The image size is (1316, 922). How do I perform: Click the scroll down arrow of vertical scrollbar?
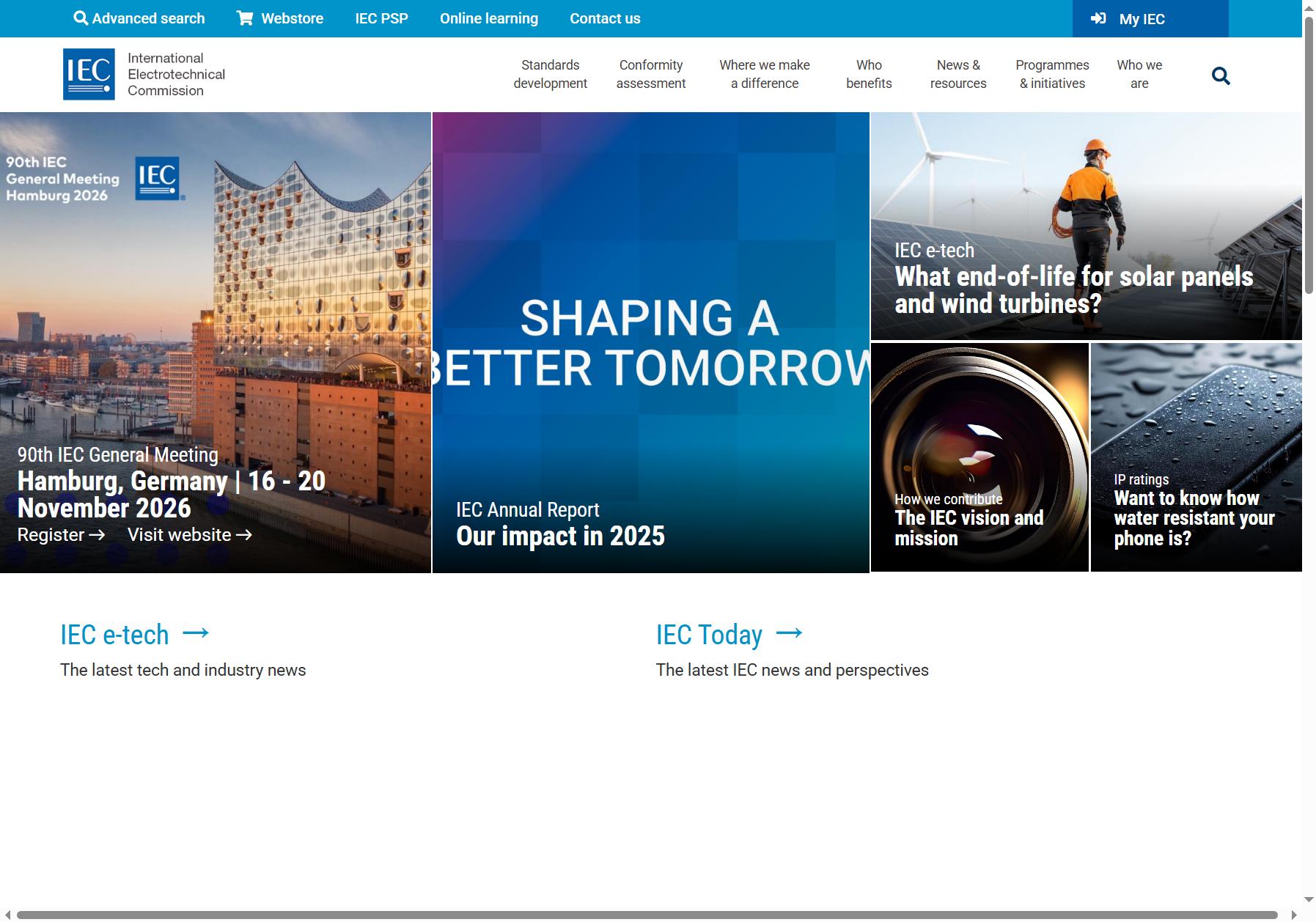(x=1309, y=899)
